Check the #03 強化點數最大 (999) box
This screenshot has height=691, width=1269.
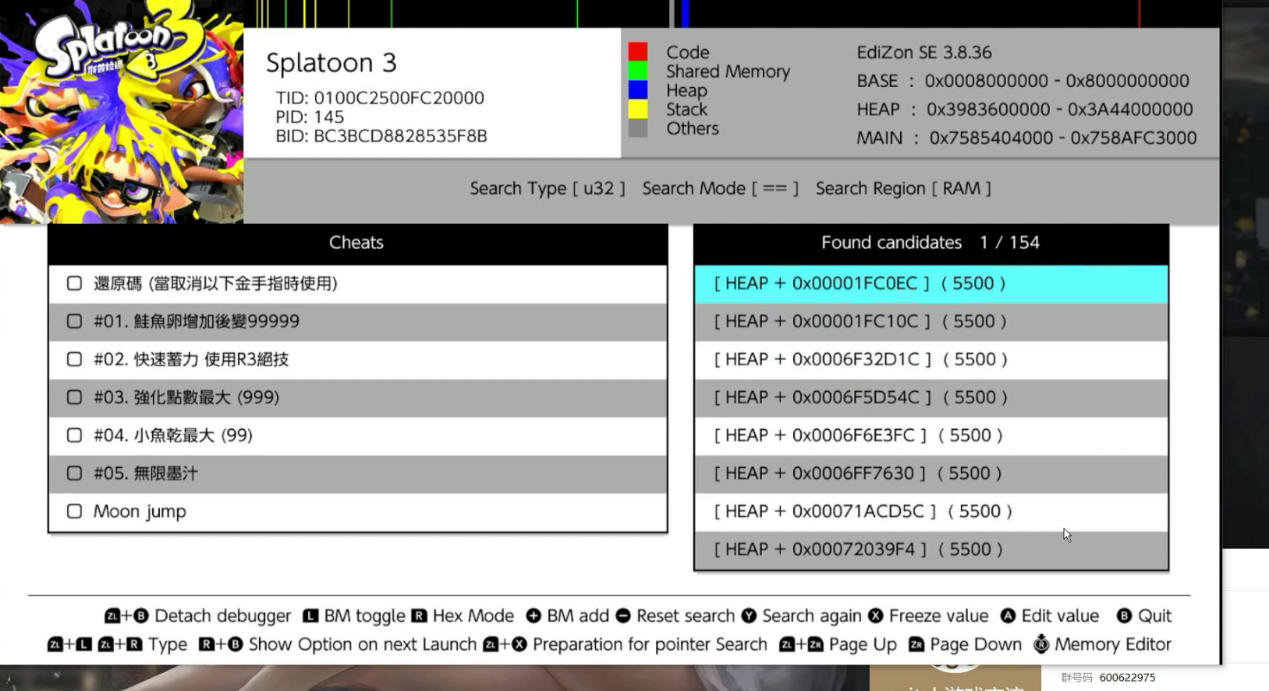point(74,398)
